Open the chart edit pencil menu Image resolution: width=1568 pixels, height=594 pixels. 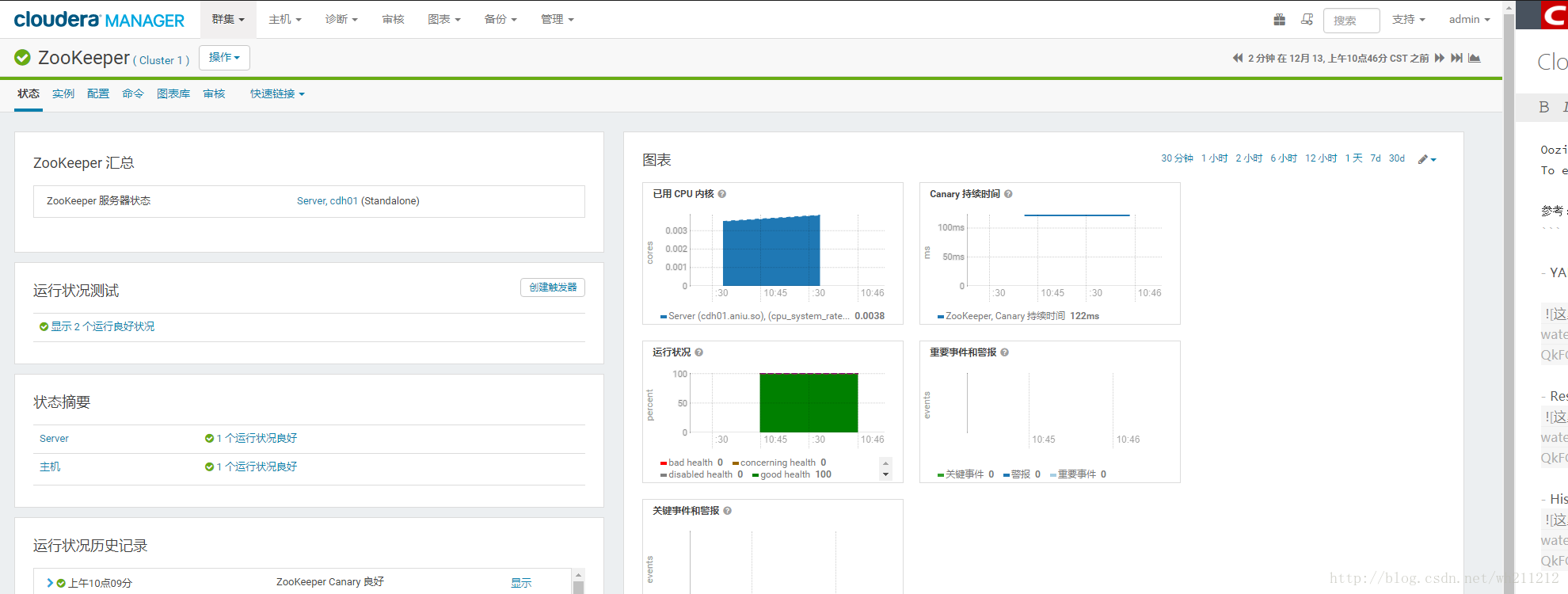[1427, 159]
